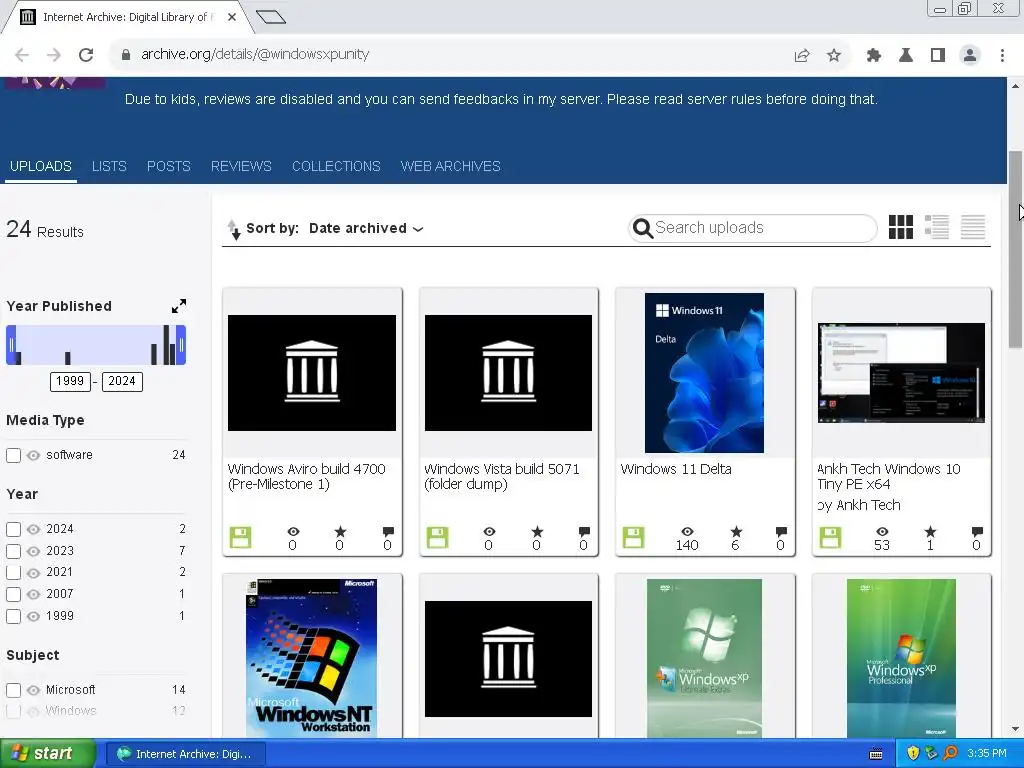Open Windows 11 Delta title link
Image resolution: width=1024 pixels, height=768 pixels.
676,469
